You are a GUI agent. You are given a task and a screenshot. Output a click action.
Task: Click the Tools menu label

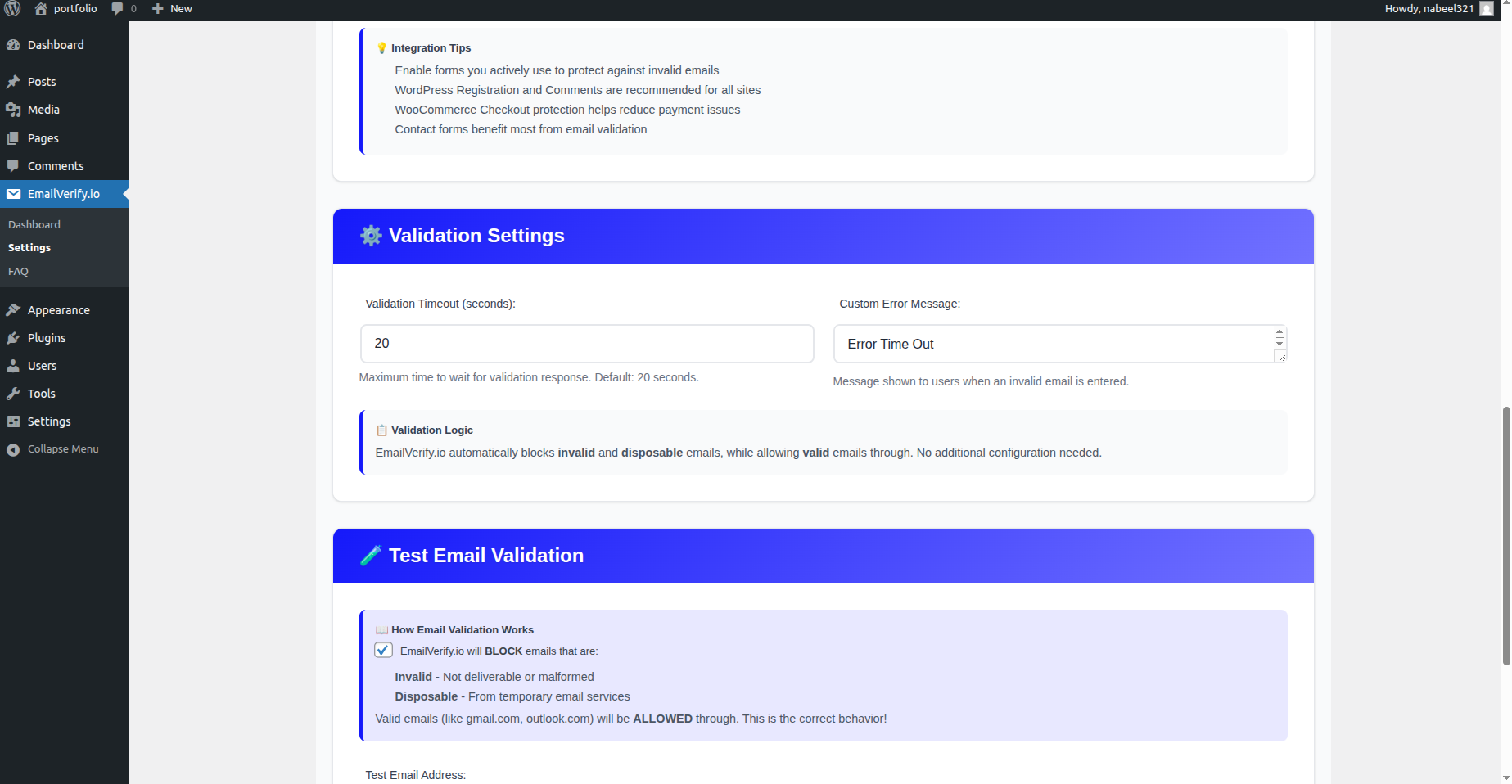(42, 394)
